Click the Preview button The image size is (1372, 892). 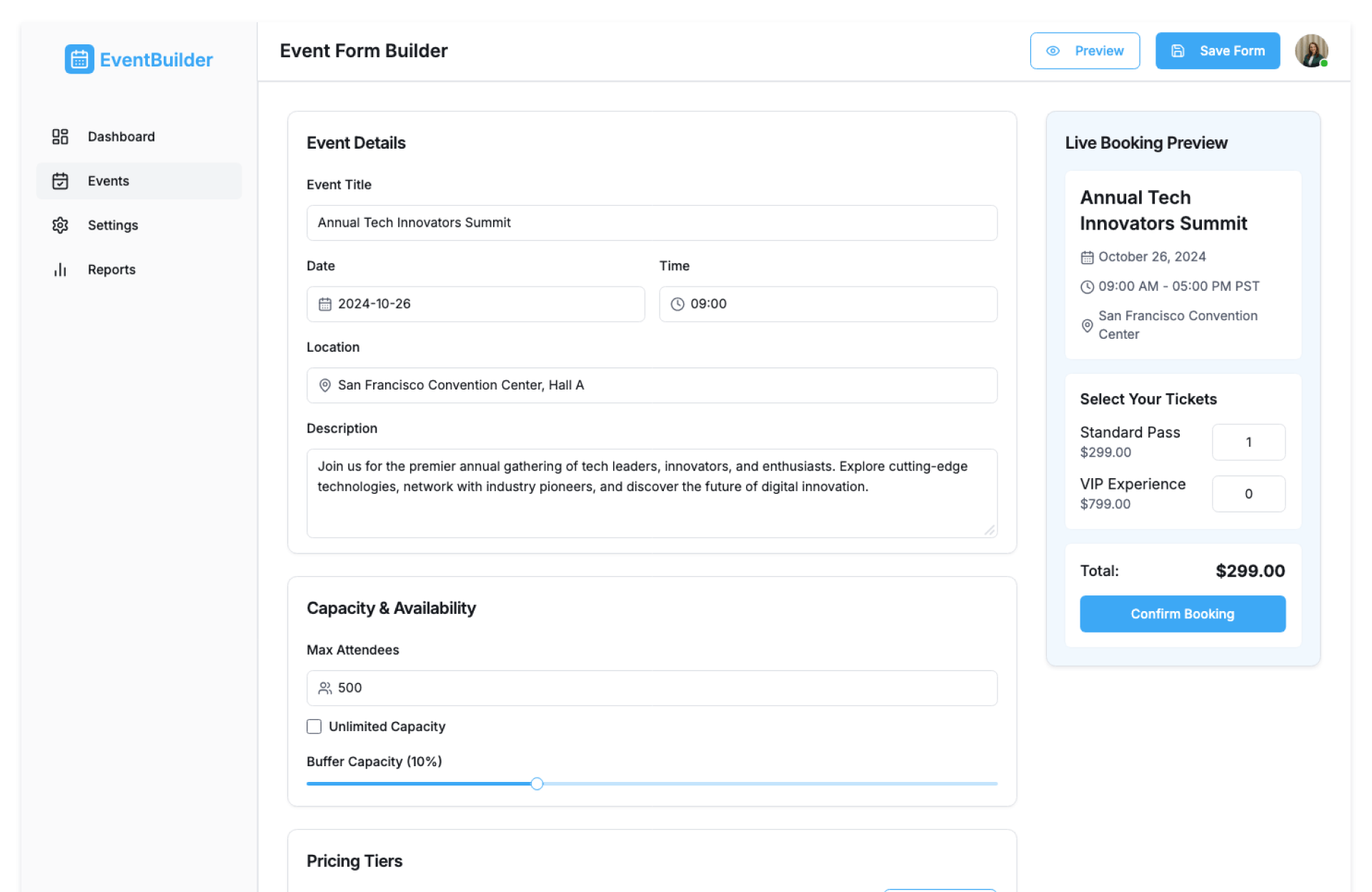coord(1085,51)
